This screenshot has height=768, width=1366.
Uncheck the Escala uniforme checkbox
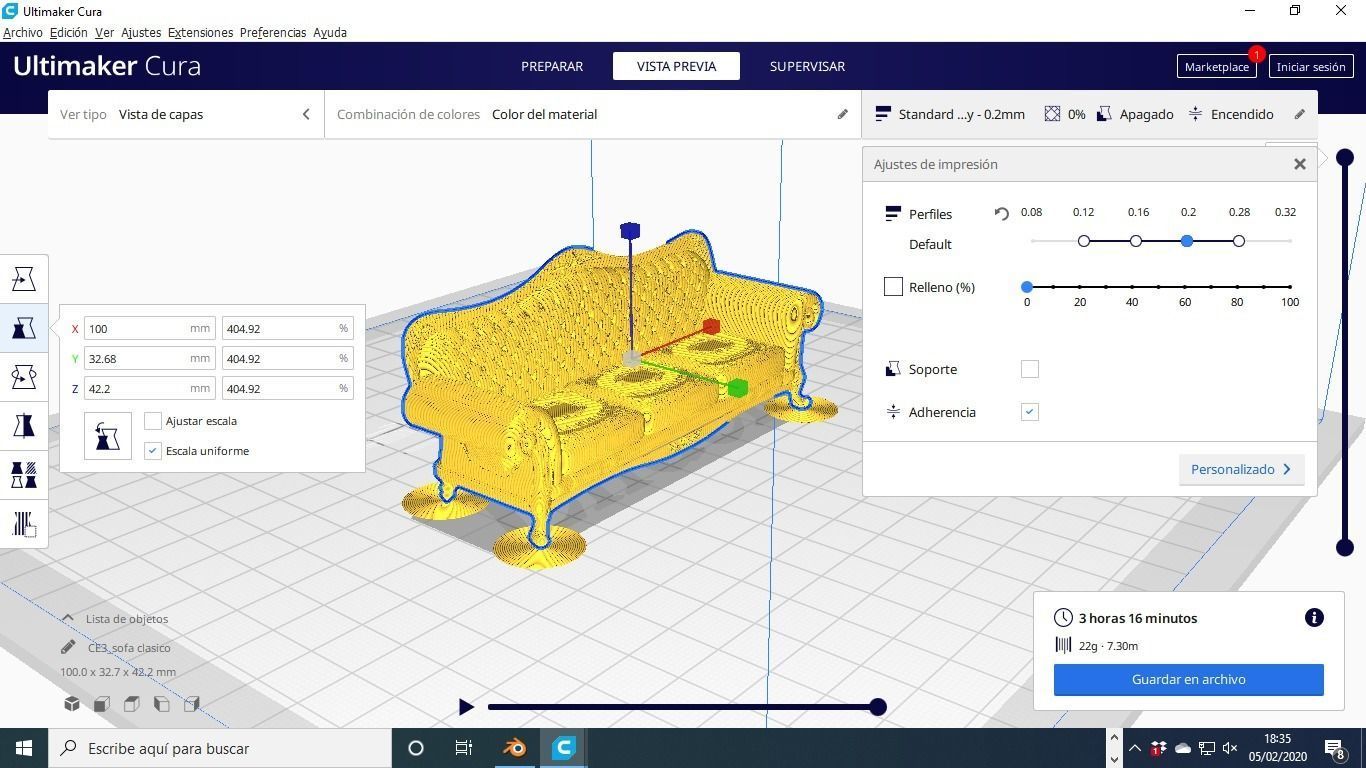point(153,451)
